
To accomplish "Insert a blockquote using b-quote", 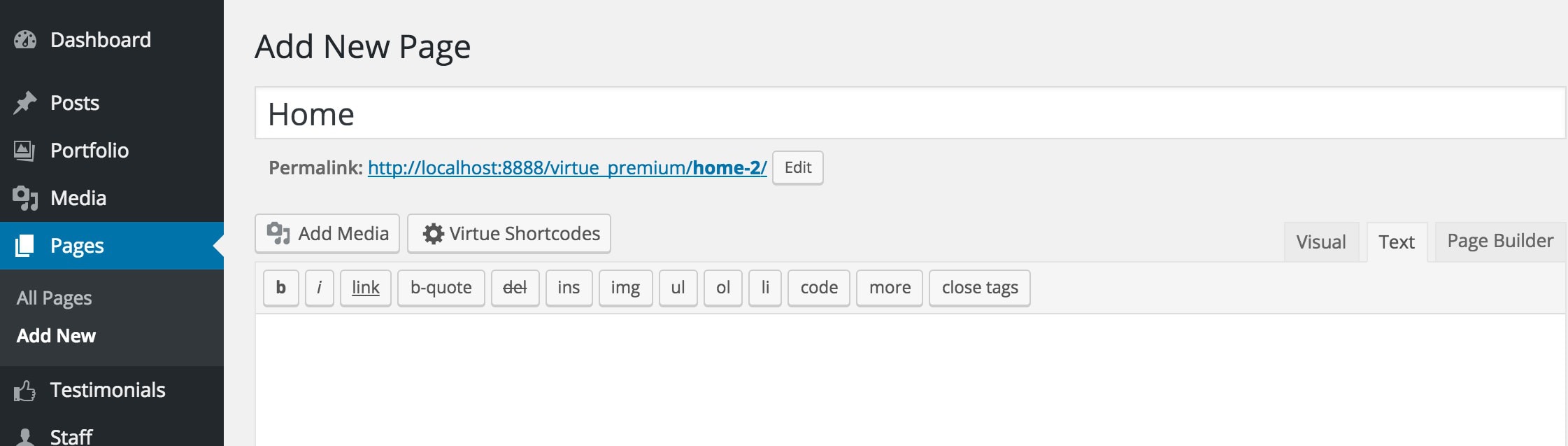I will pos(441,288).
